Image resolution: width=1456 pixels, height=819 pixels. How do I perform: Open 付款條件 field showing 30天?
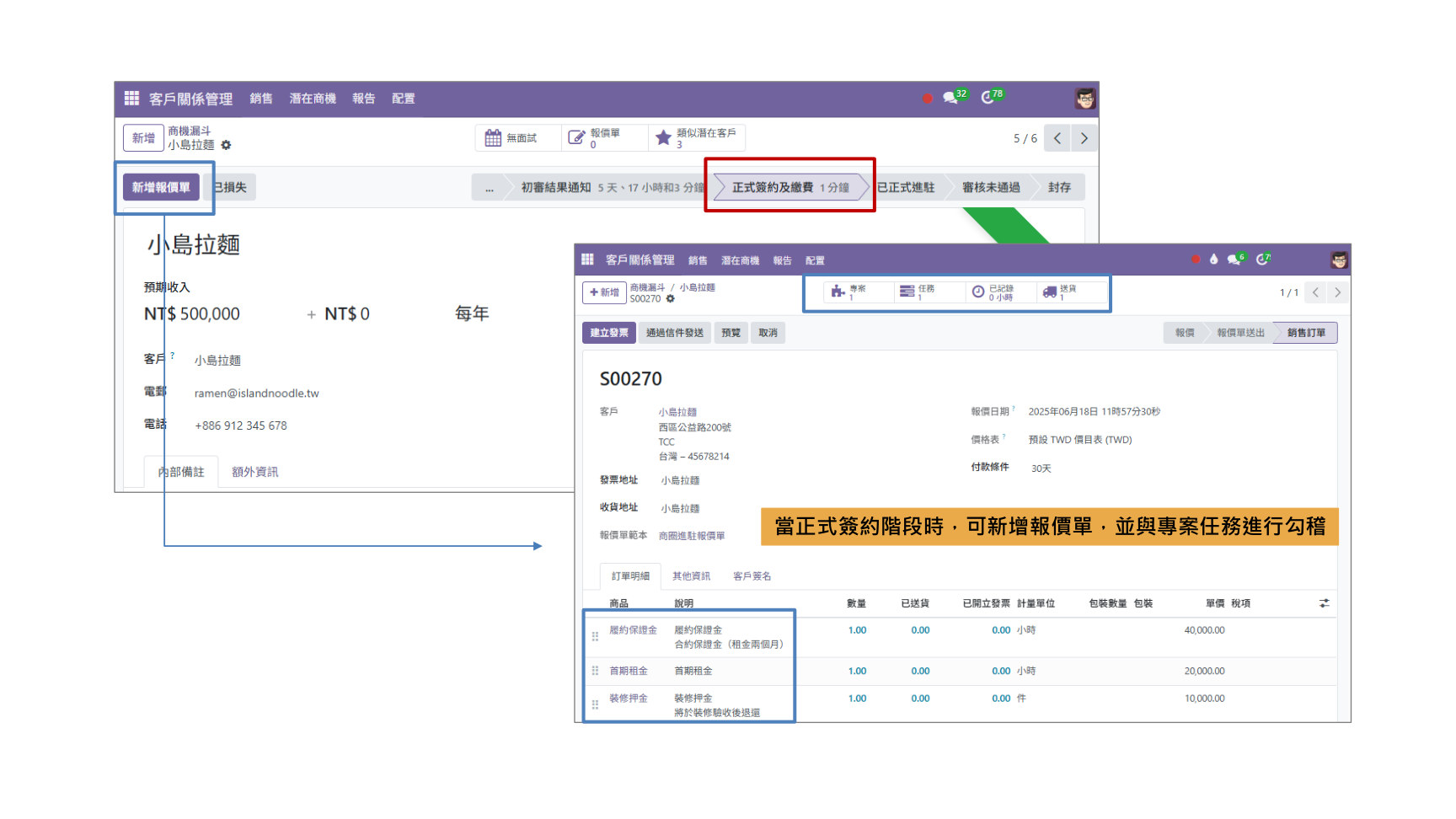point(1041,468)
